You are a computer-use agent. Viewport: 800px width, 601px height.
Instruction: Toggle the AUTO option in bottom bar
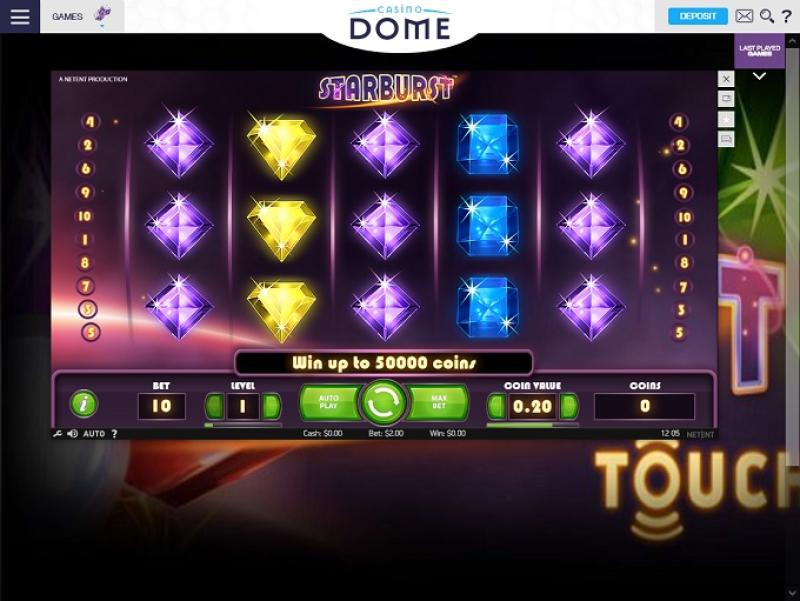click(x=94, y=434)
